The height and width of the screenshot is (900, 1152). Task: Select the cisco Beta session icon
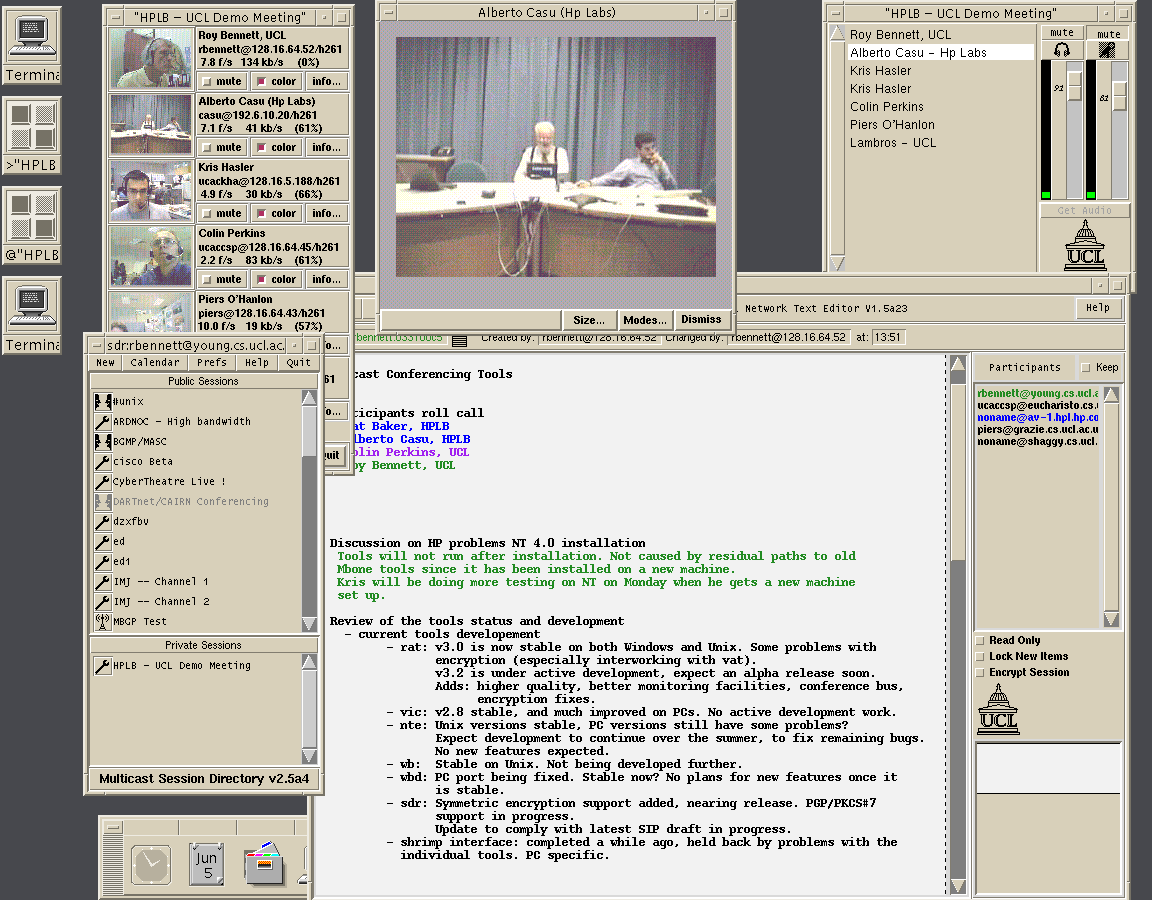coord(103,461)
